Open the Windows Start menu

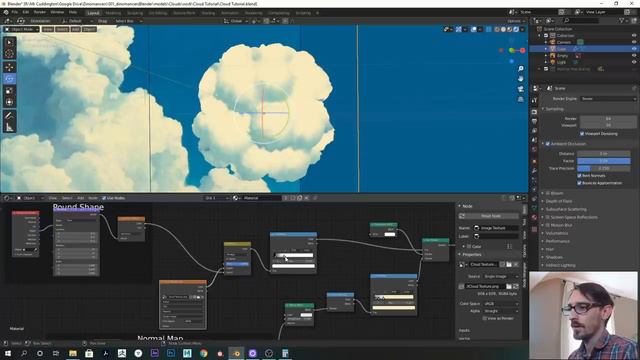coord(8,353)
